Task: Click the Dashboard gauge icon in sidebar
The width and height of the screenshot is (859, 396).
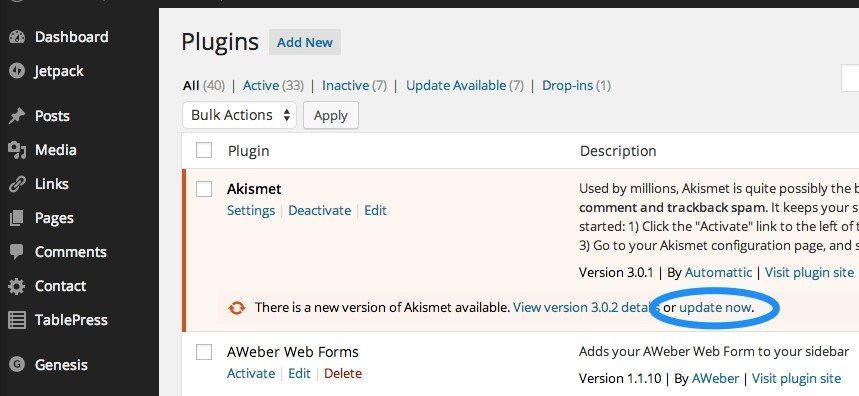Action: (x=17, y=37)
